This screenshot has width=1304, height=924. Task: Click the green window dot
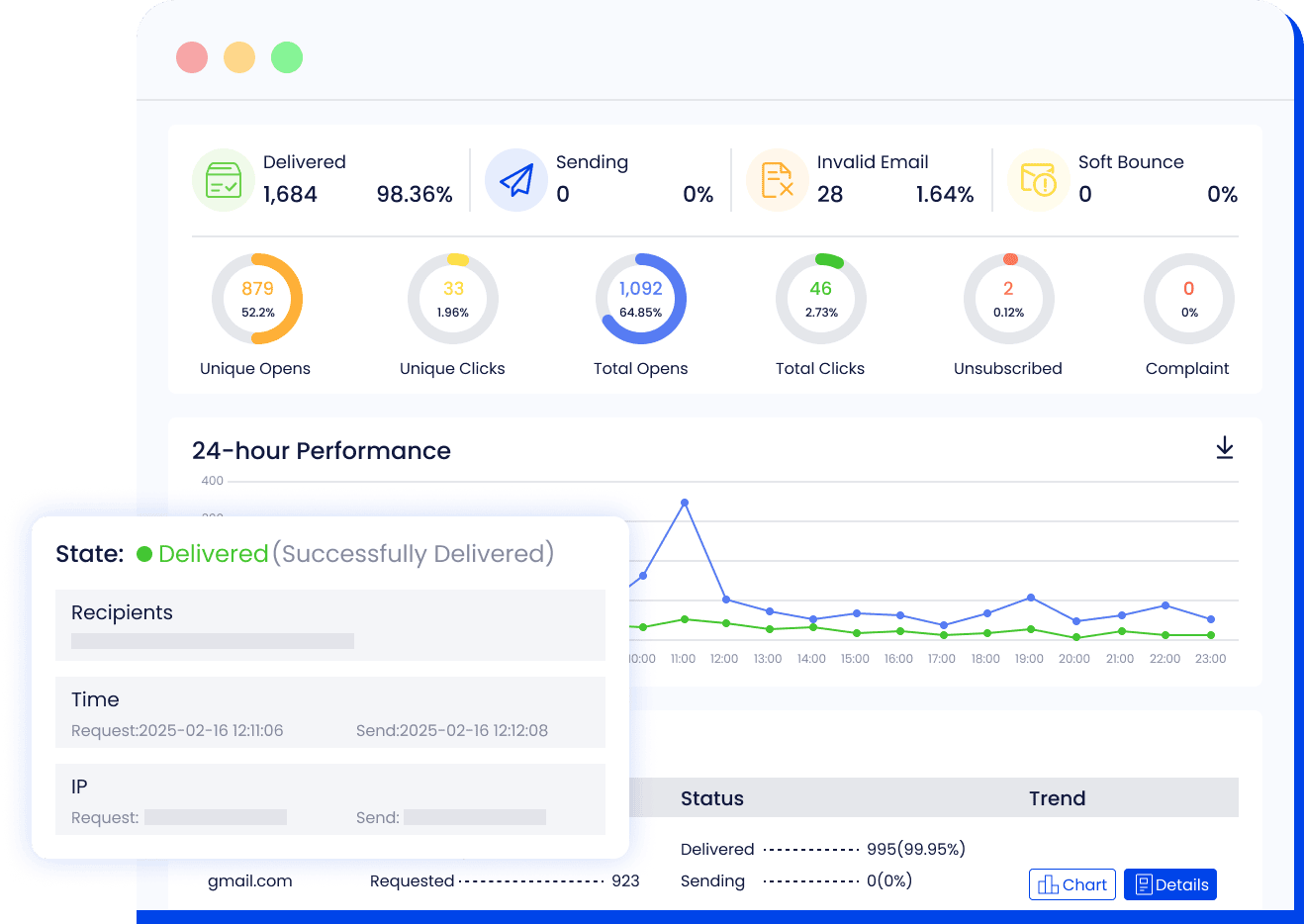click(x=287, y=57)
